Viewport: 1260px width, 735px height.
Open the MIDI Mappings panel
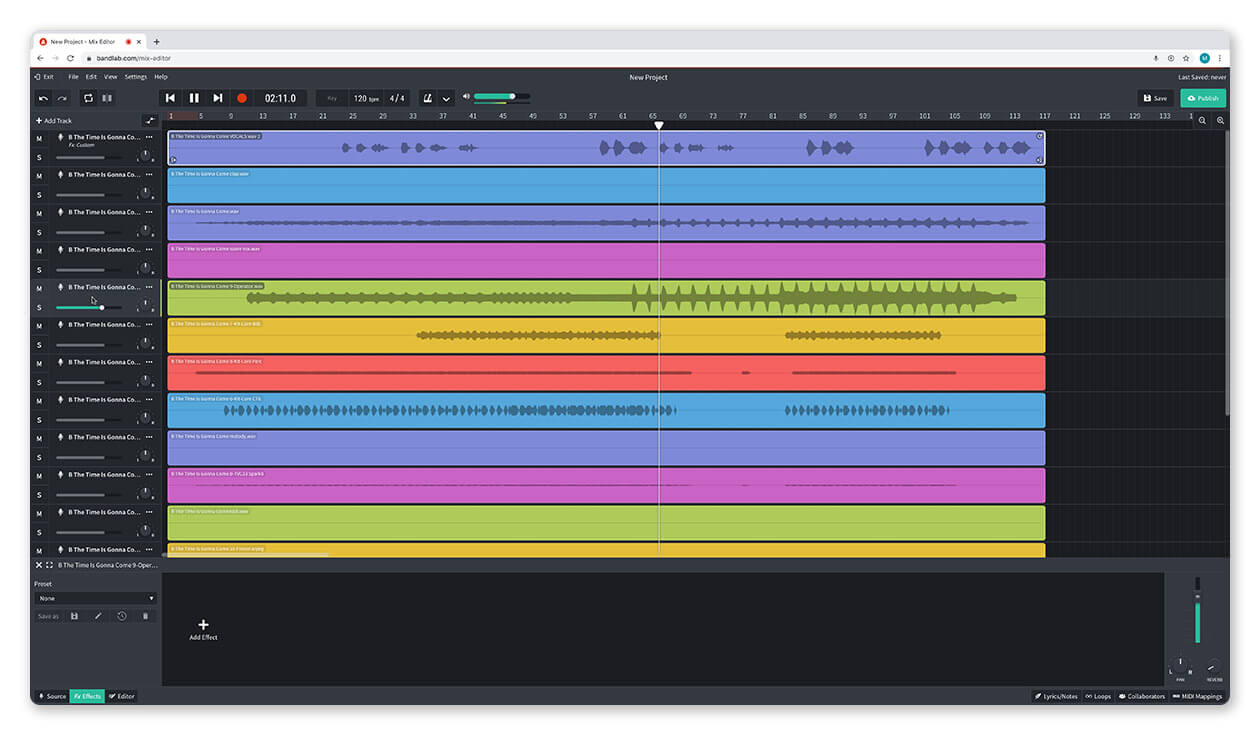coord(1197,696)
